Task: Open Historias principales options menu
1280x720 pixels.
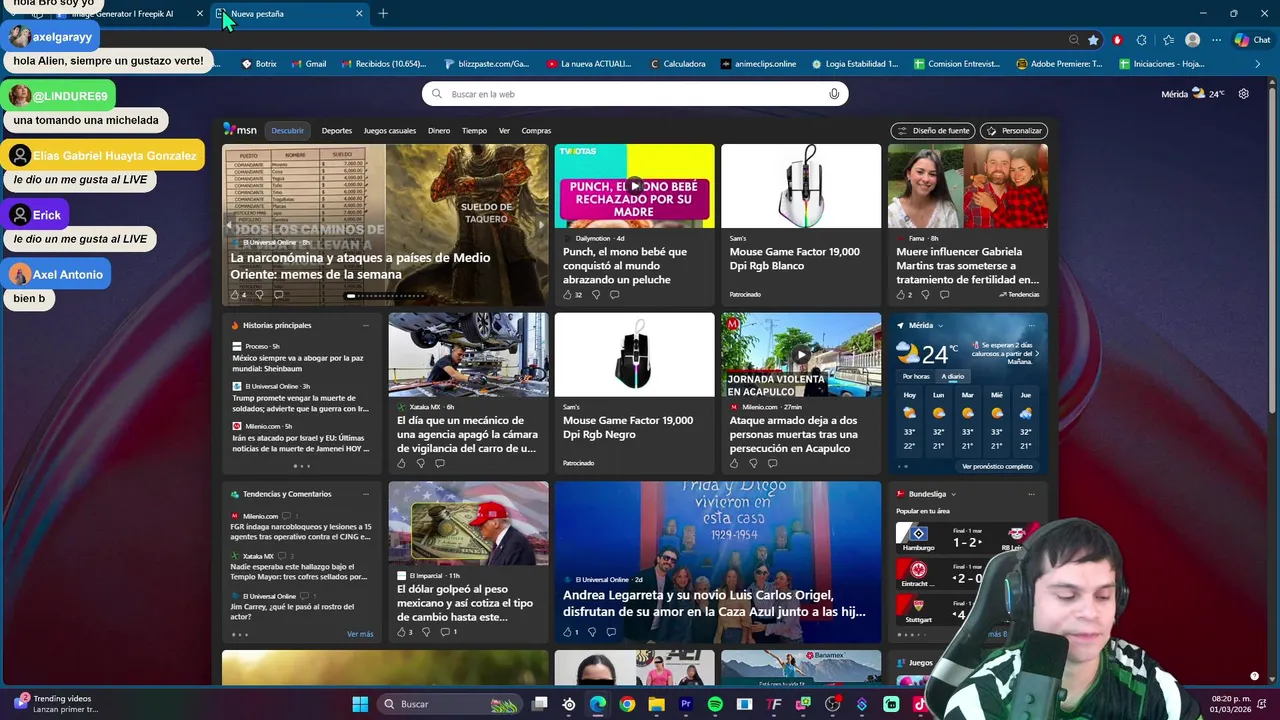Action: [x=365, y=325]
